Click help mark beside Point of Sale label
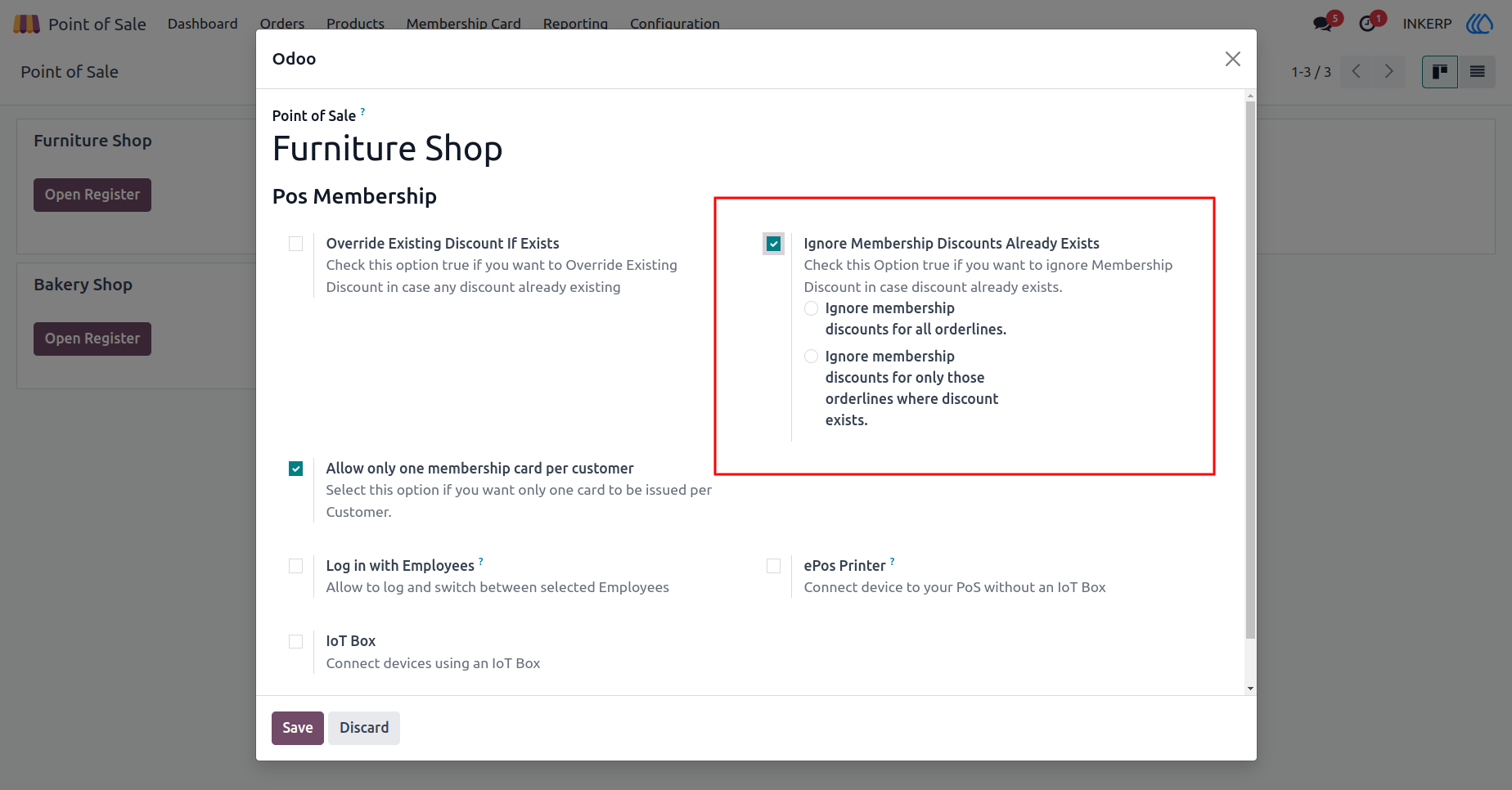 pyautogui.click(x=362, y=111)
